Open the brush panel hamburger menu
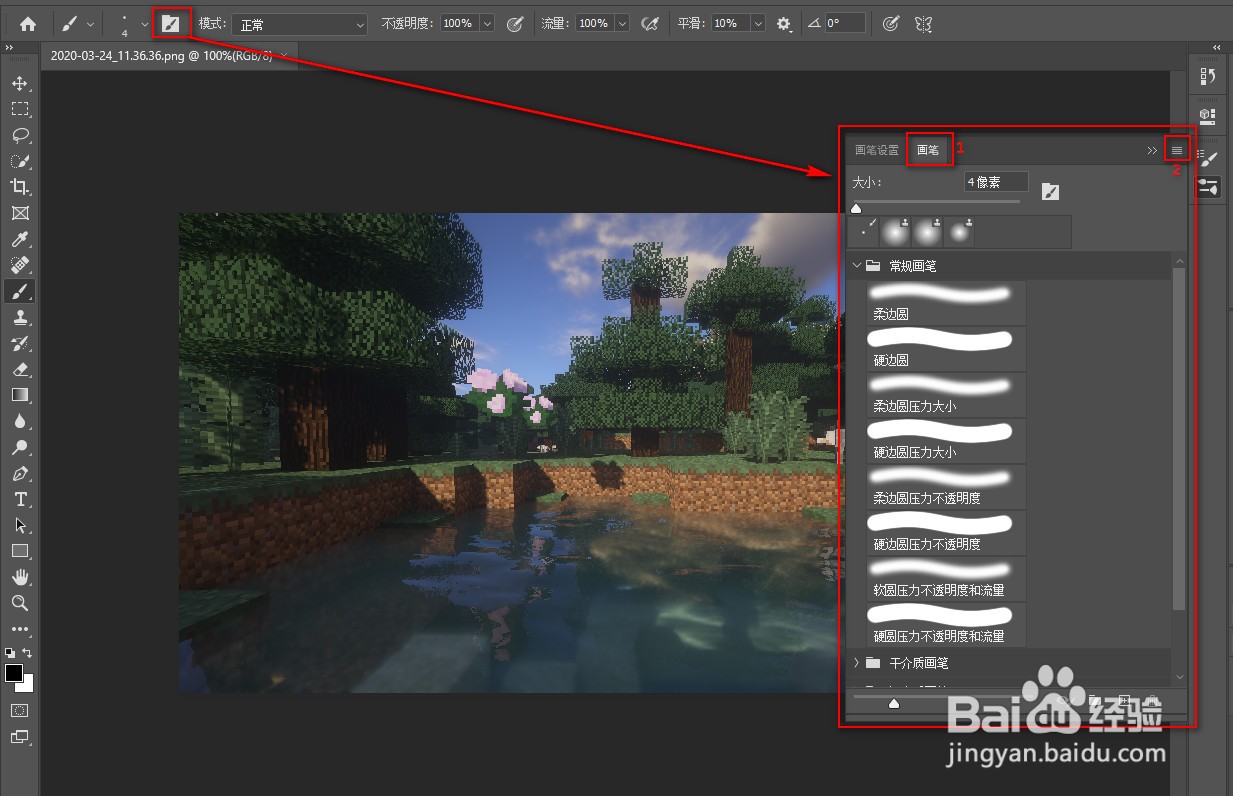1233x796 pixels. point(1177,150)
